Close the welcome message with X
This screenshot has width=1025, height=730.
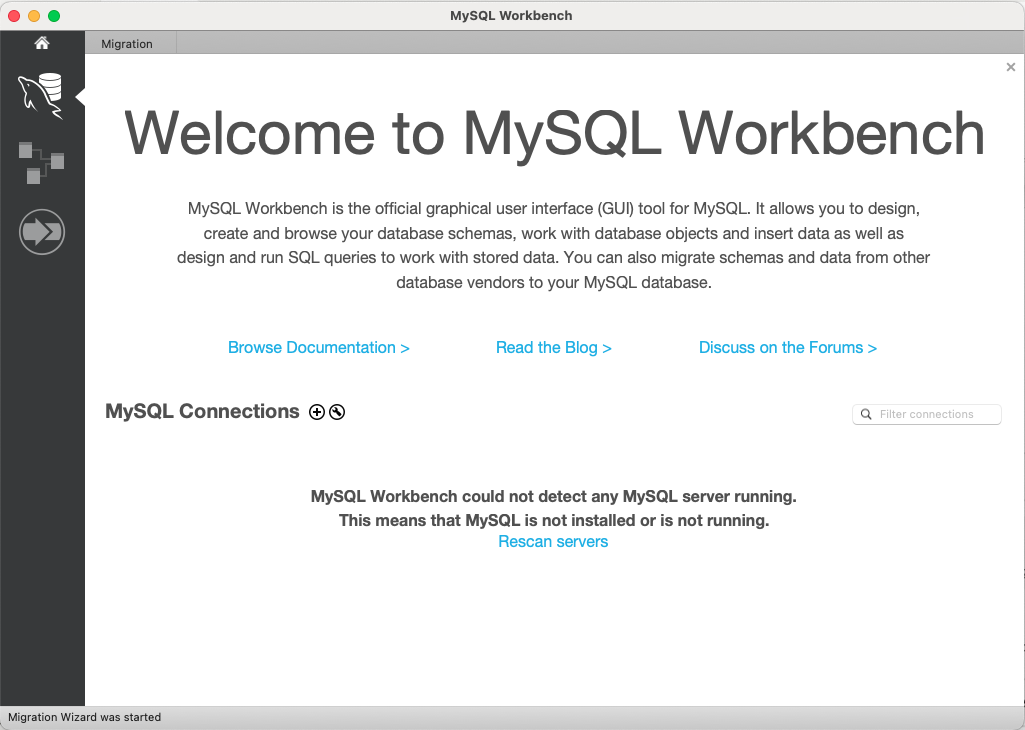tap(1011, 67)
